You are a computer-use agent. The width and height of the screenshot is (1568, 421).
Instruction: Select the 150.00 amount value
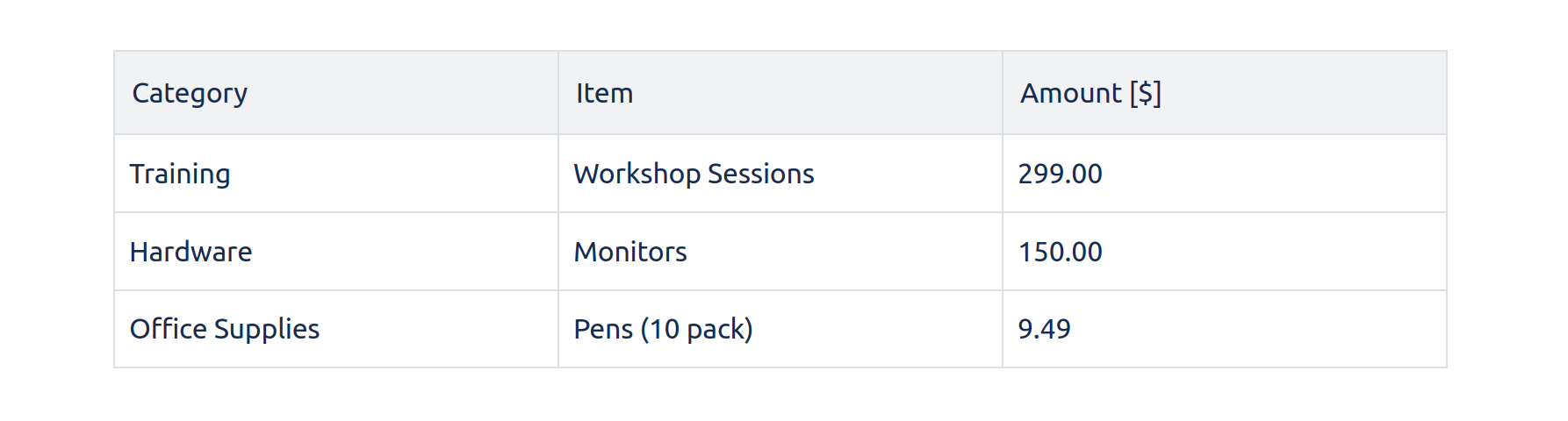pyautogui.click(x=1060, y=252)
